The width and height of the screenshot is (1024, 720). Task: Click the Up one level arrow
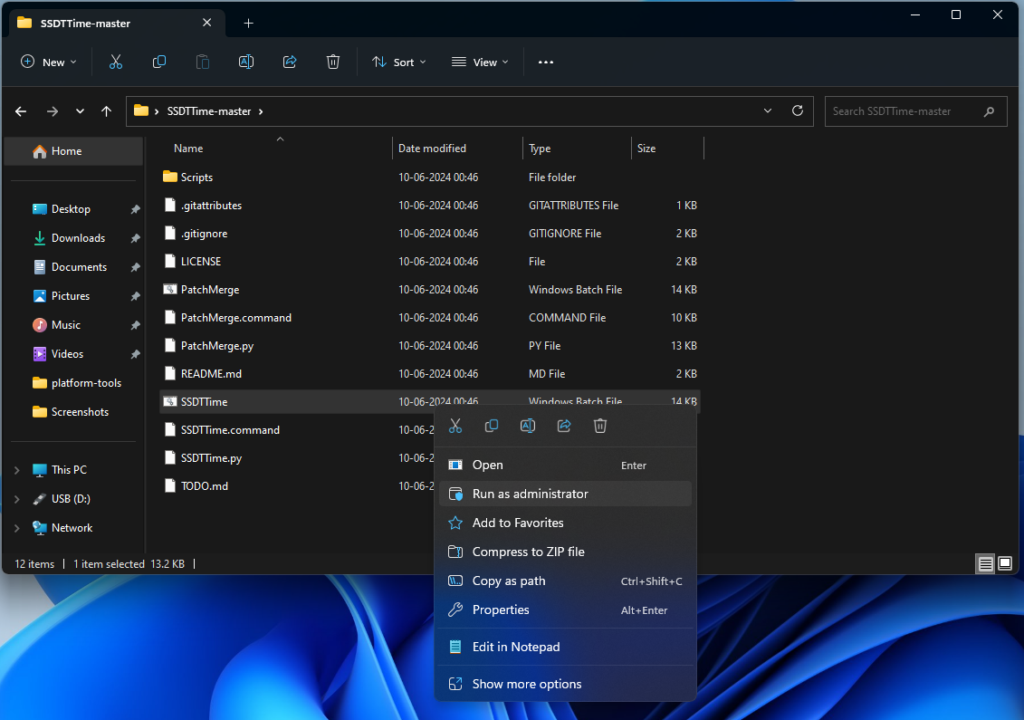pyautogui.click(x=106, y=111)
